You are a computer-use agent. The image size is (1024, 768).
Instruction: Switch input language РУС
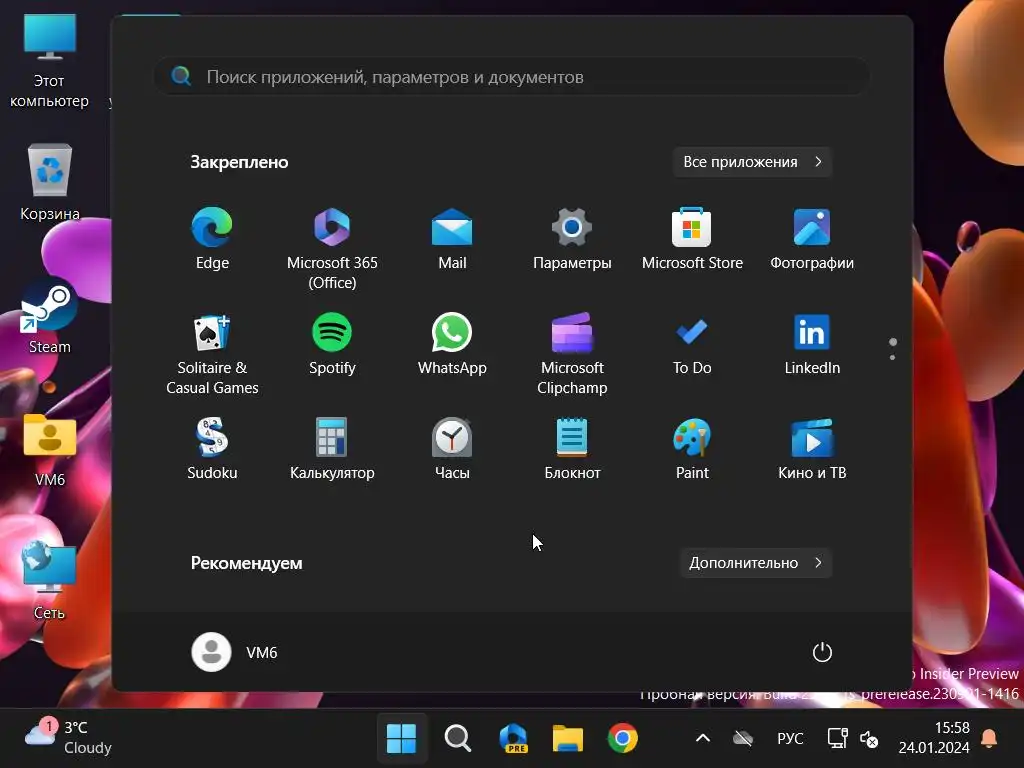[790, 739]
